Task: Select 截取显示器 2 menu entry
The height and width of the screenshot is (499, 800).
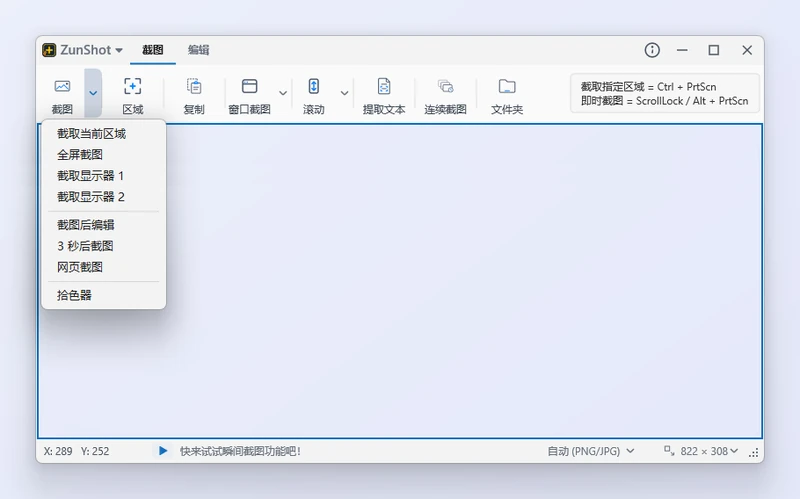Action: pos(104,197)
